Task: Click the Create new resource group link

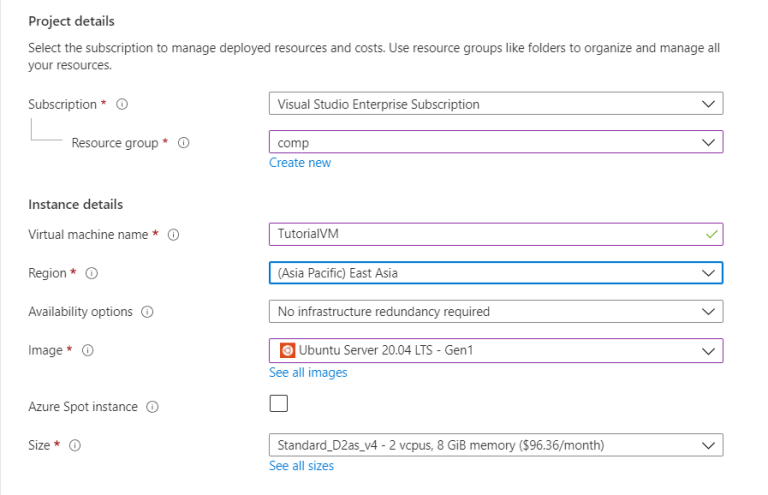Action: 300,163
